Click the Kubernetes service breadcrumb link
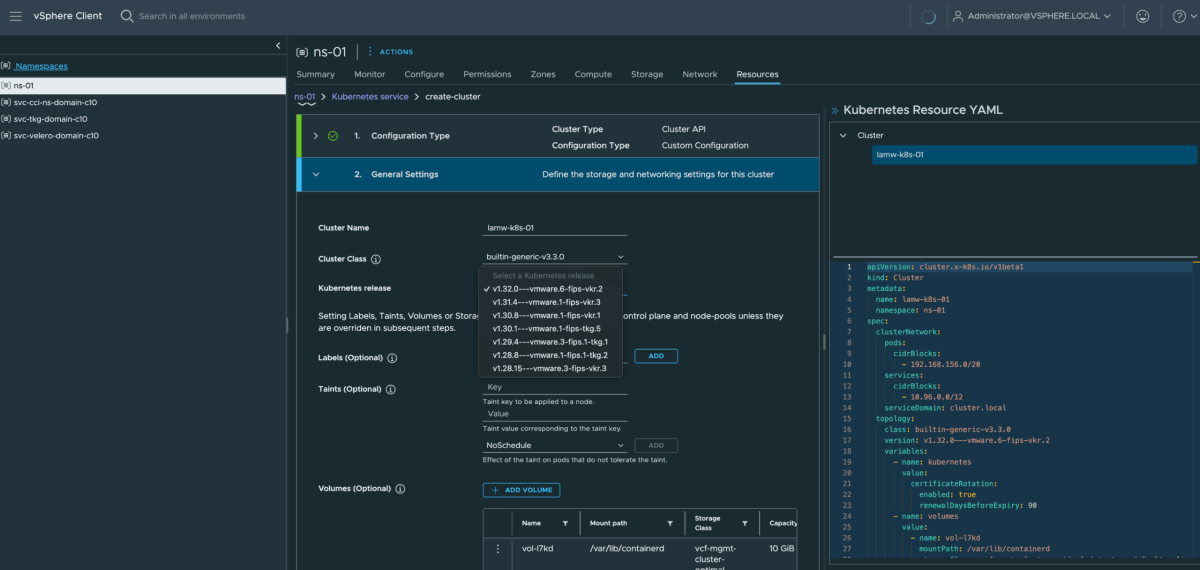The height and width of the screenshot is (570, 1200). click(369, 97)
